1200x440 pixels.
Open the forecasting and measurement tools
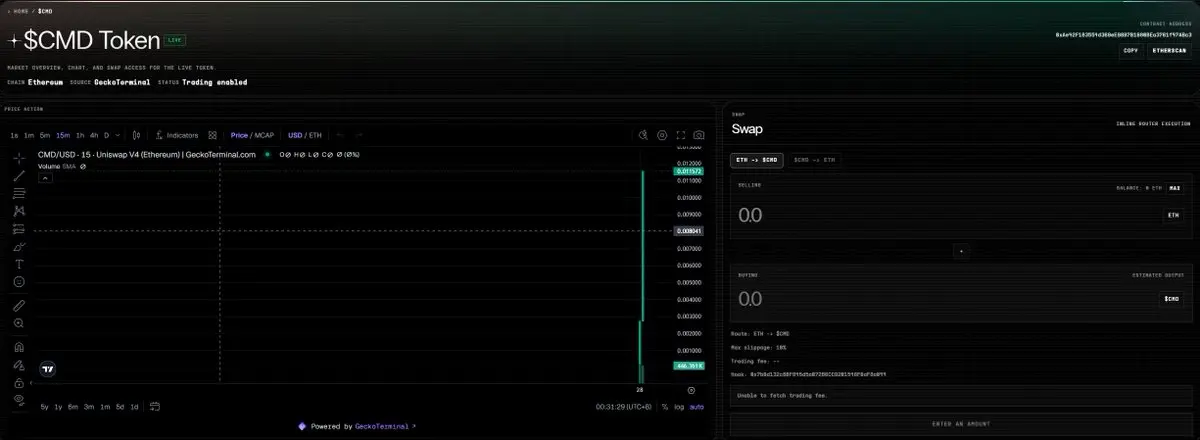tap(19, 229)
